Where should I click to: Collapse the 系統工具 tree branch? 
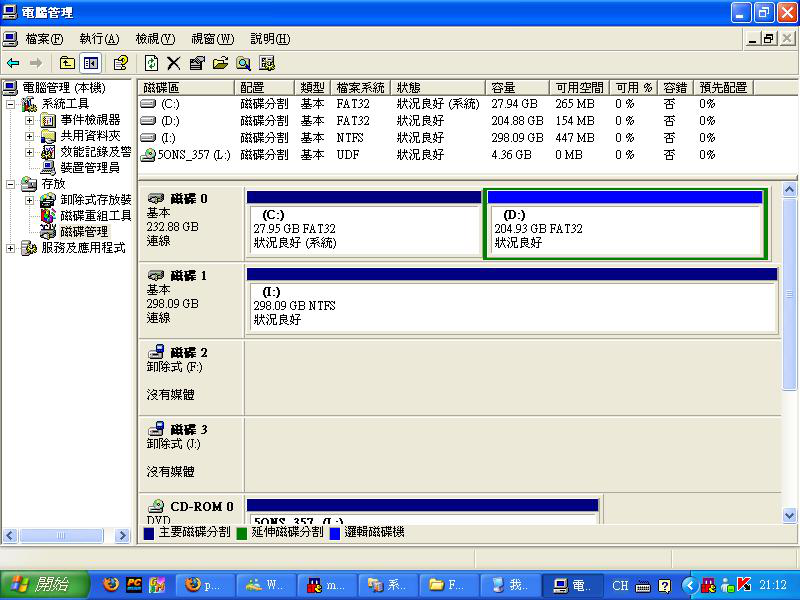11,105
